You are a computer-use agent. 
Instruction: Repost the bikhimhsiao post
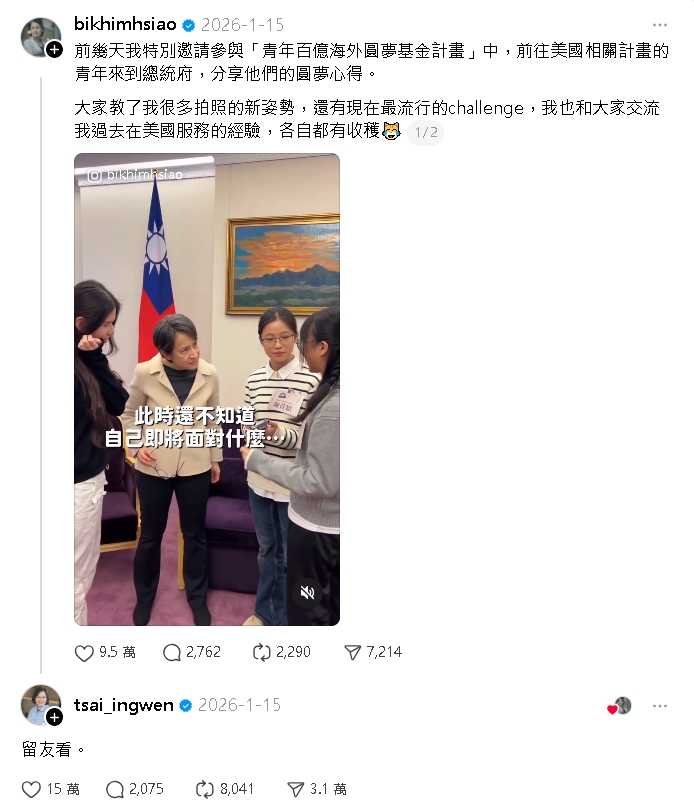click(261, 652)
